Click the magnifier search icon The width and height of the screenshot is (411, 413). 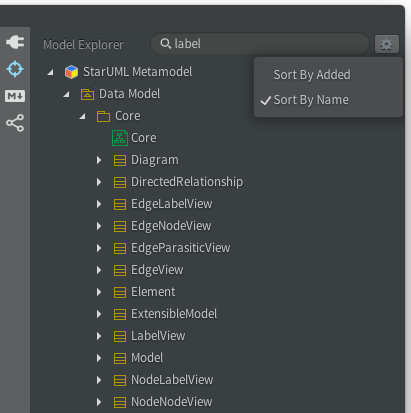pyautogui.click(x=165, y=44)
